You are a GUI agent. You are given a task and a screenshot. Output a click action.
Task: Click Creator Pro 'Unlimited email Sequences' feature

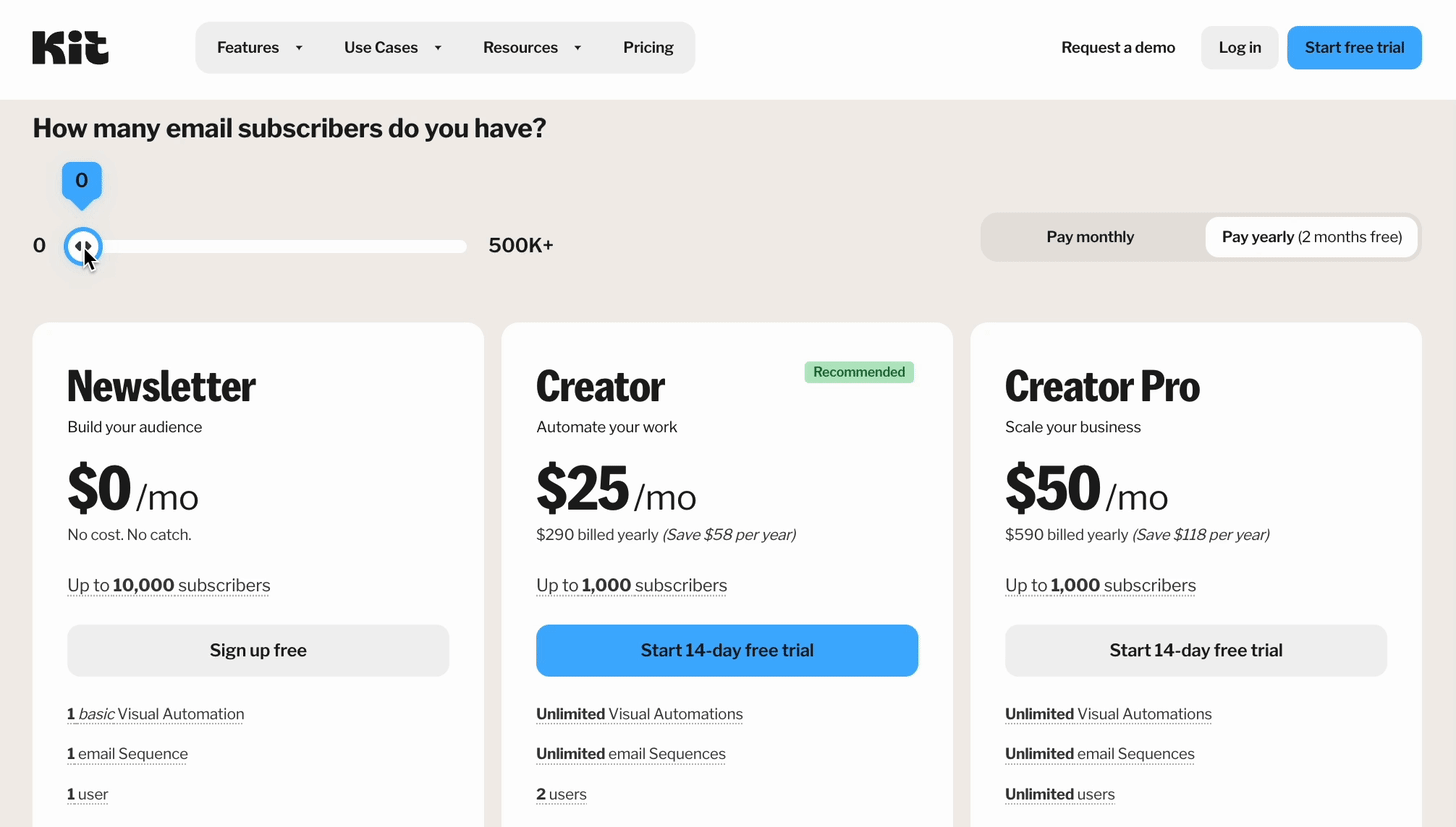(x=1100, y=754)
